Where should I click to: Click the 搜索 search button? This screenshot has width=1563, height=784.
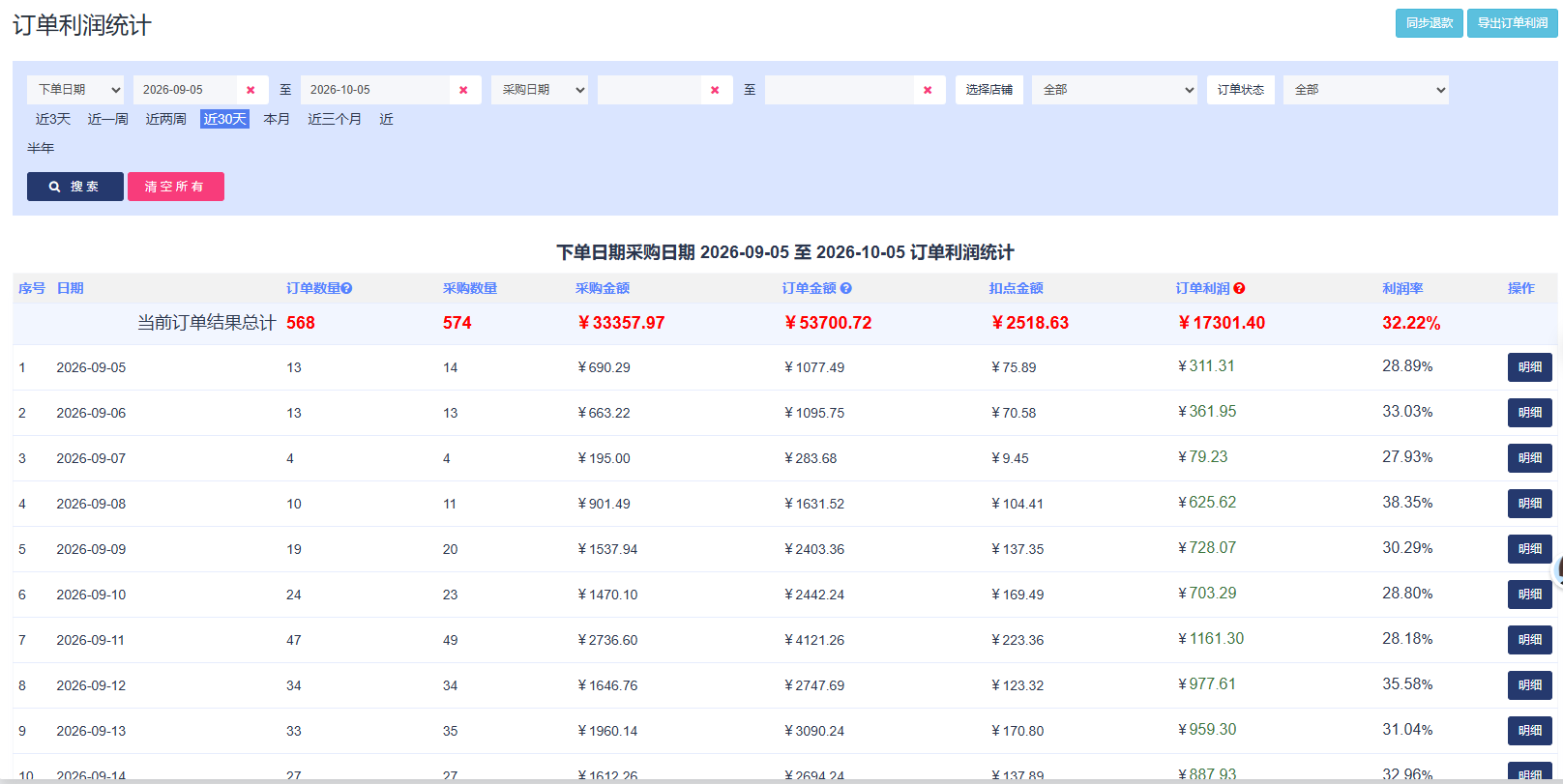tap(75, 187)
